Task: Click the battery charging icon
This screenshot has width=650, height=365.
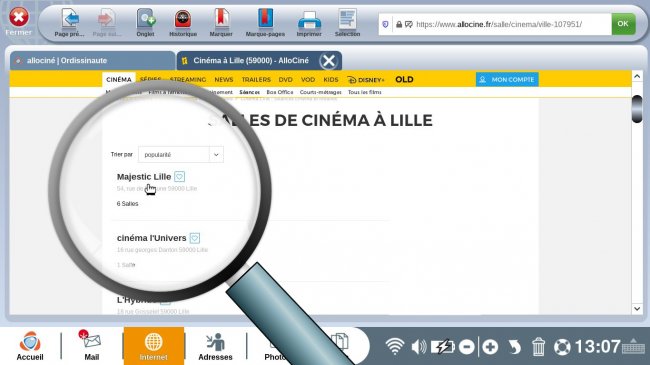Action: (x=442, y=347)
